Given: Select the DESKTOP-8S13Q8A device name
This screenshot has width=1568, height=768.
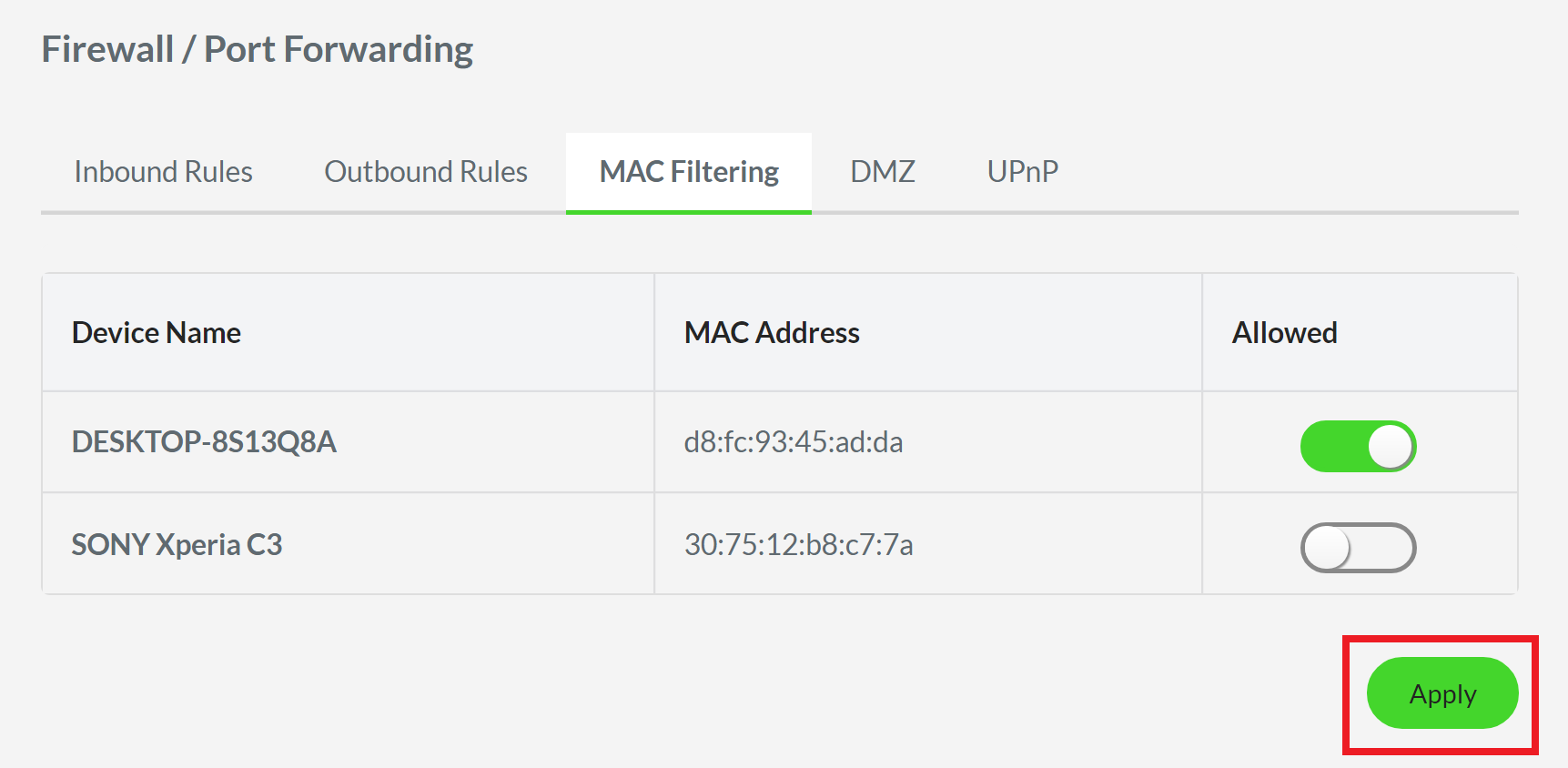Looking at the screenshot, I should point(204,442).
